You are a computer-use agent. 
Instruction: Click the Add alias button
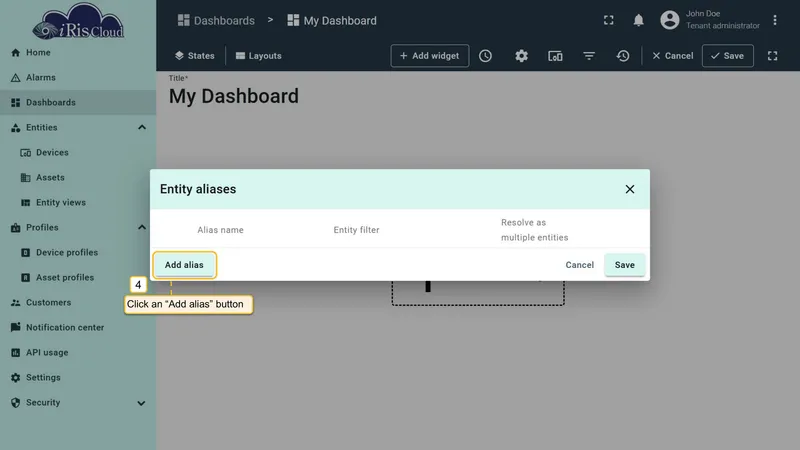click(184, 265)
